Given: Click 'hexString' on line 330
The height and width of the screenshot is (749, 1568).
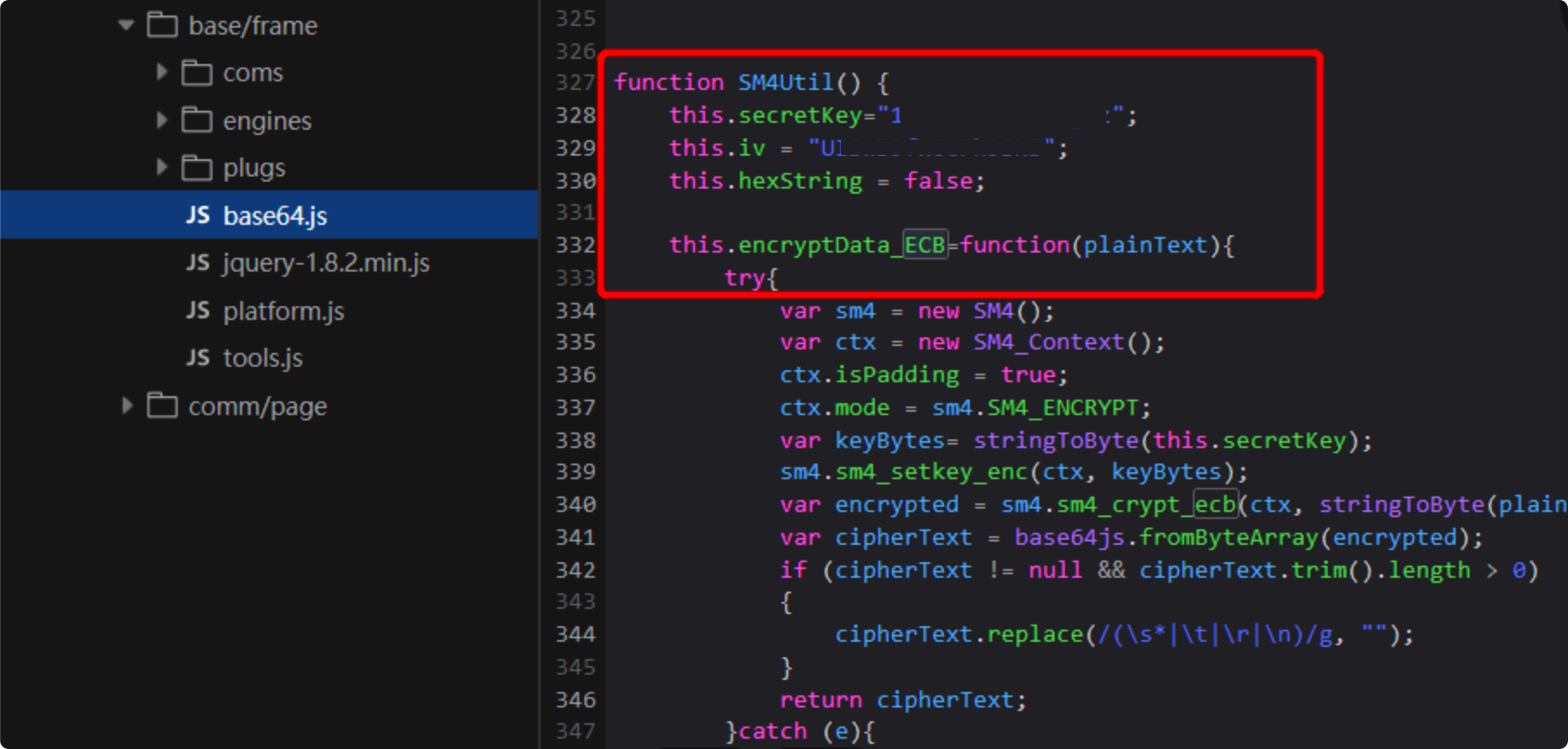Looking at the screenshot, I should click(800, 181).
